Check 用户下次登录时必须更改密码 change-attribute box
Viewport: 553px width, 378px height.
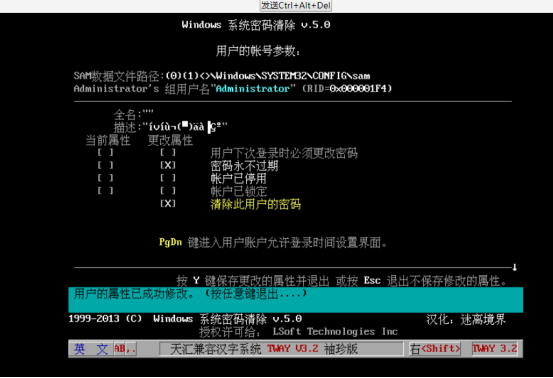168,152
